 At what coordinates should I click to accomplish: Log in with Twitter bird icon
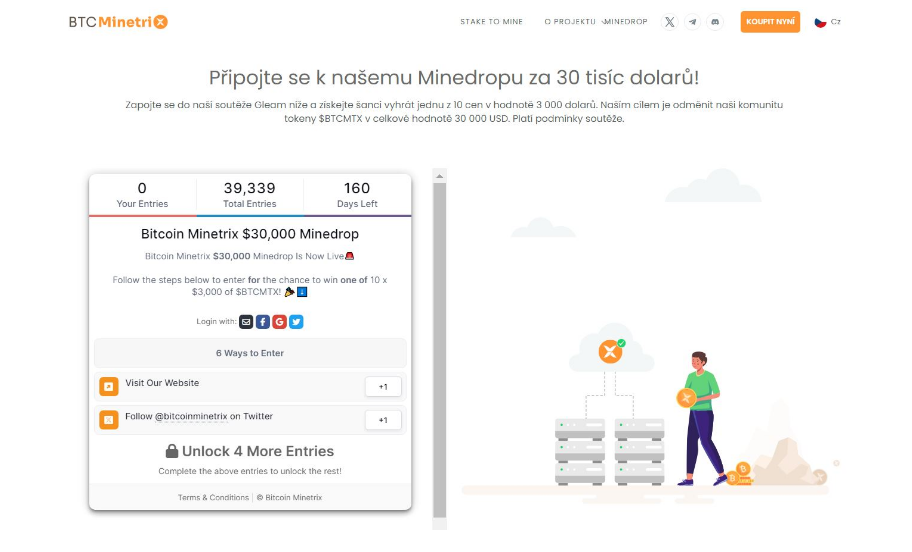(296, 322)
